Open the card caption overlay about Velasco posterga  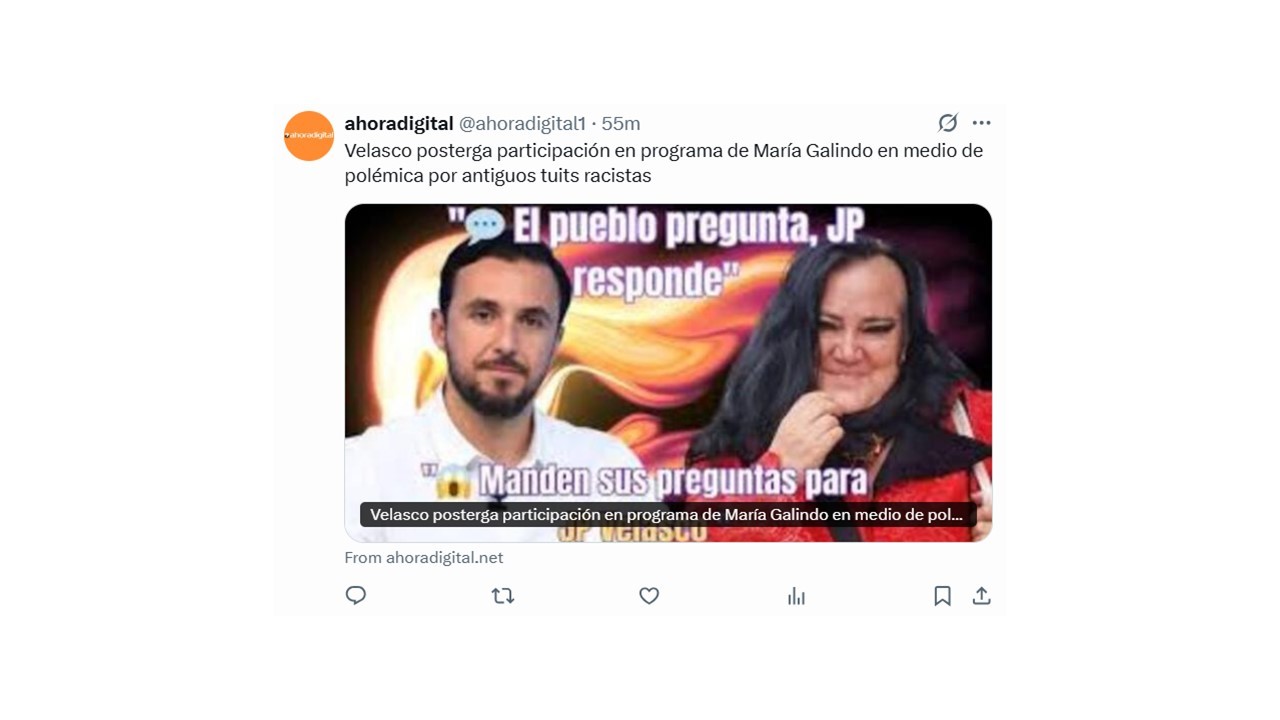(x=667, y=515)
